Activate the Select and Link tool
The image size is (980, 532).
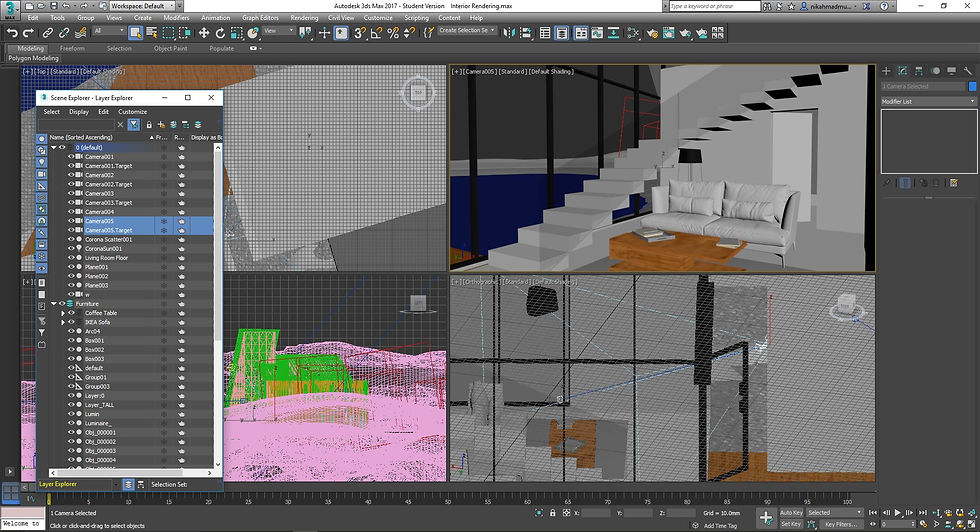click(x=48, y=33)
